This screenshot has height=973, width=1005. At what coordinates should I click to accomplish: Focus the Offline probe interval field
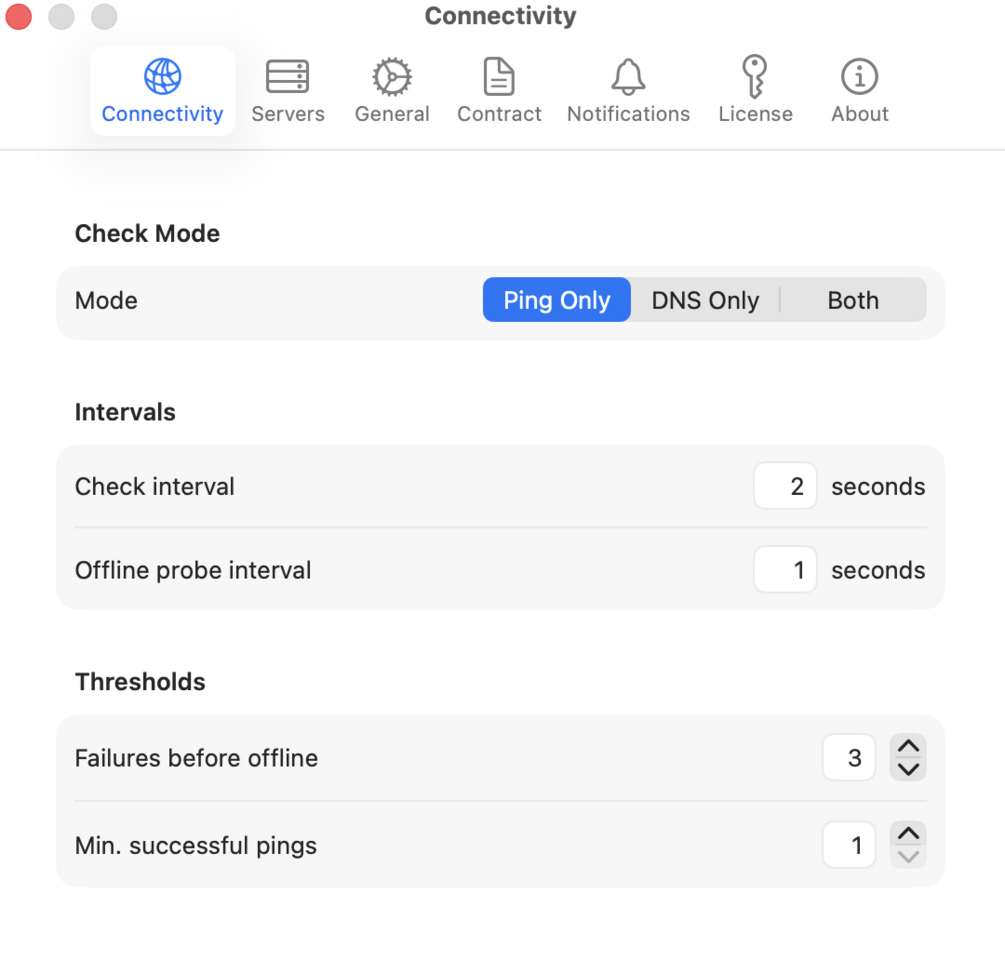point(786,571)
